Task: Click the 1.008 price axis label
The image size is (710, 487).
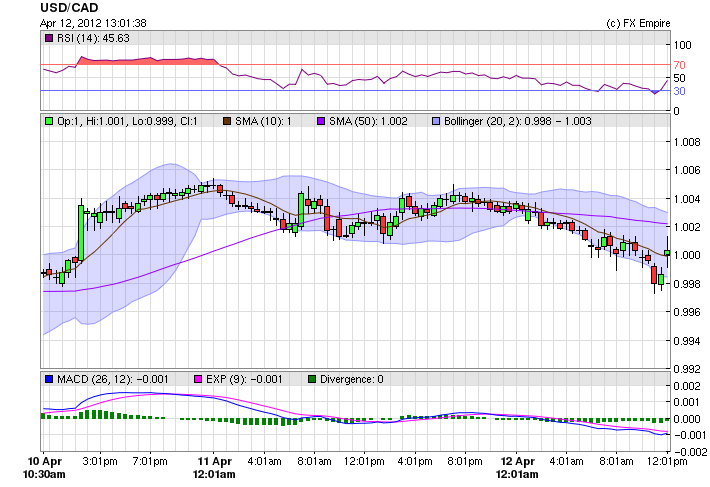Action: [687, 142]
